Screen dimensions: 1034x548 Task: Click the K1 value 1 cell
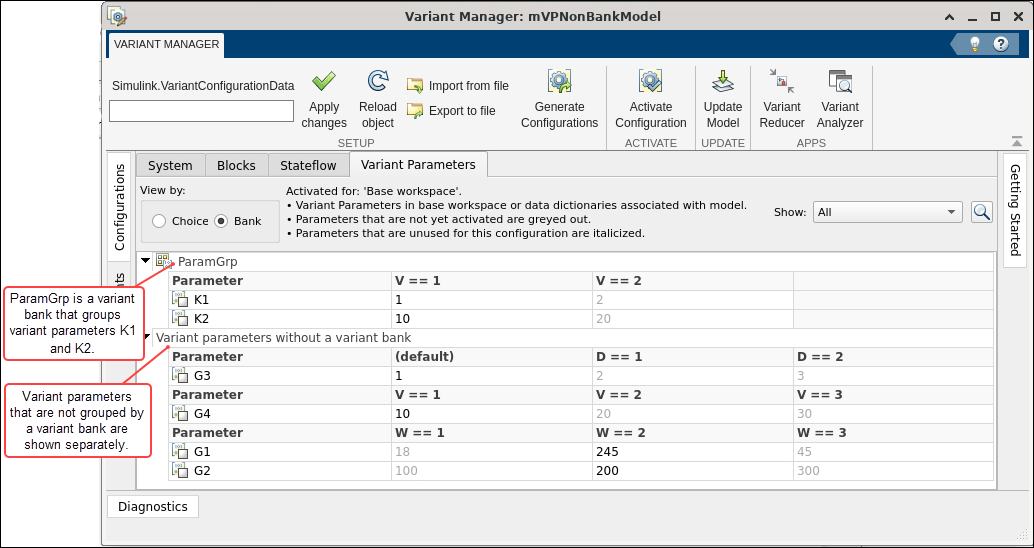coord(492,300)
